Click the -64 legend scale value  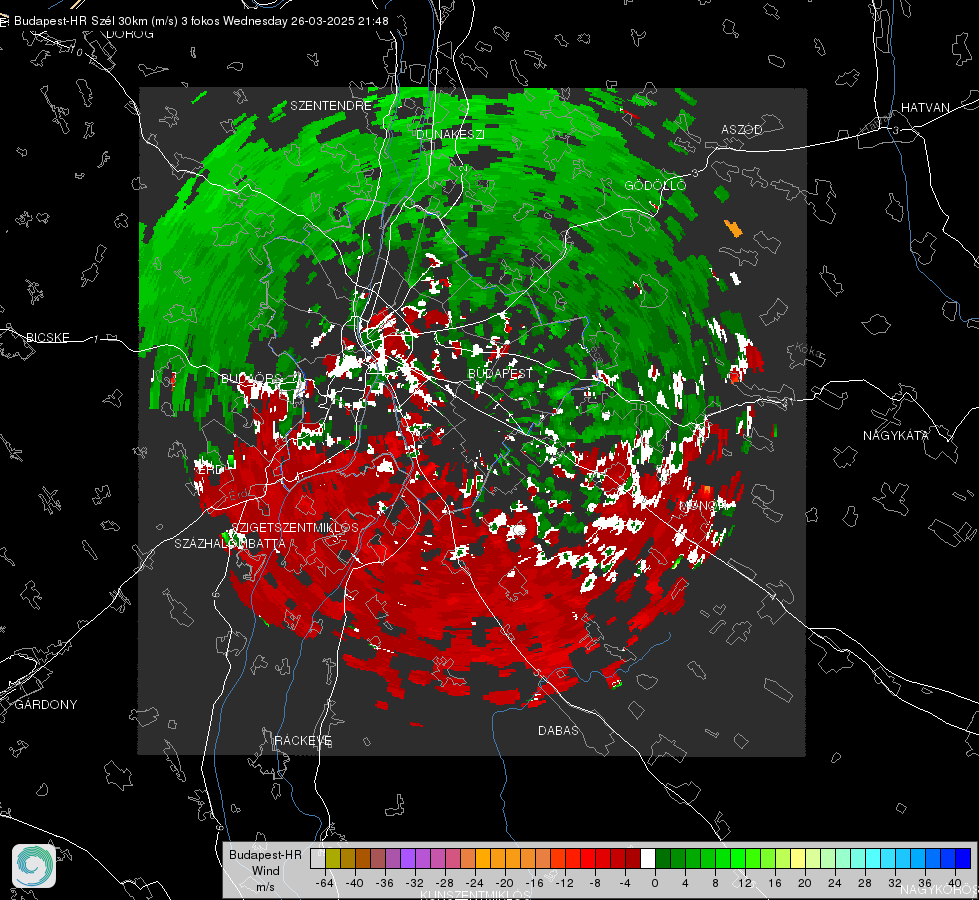324,883
